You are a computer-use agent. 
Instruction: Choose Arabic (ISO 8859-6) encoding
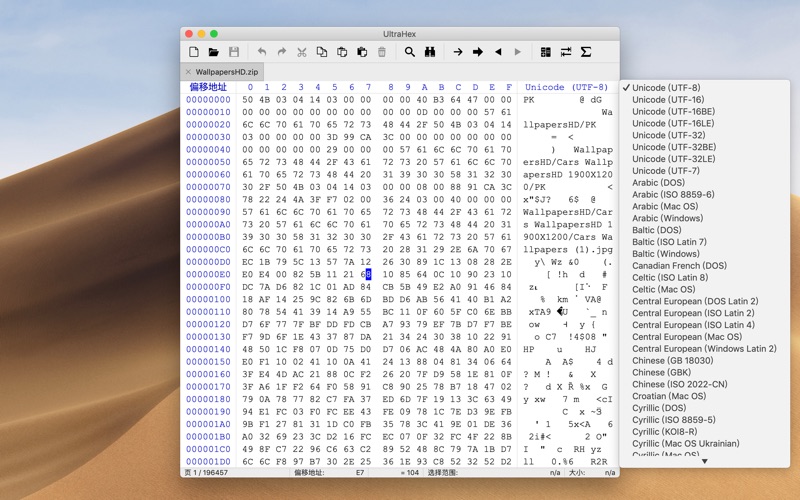pyautogui.click(x=673, y=194)
